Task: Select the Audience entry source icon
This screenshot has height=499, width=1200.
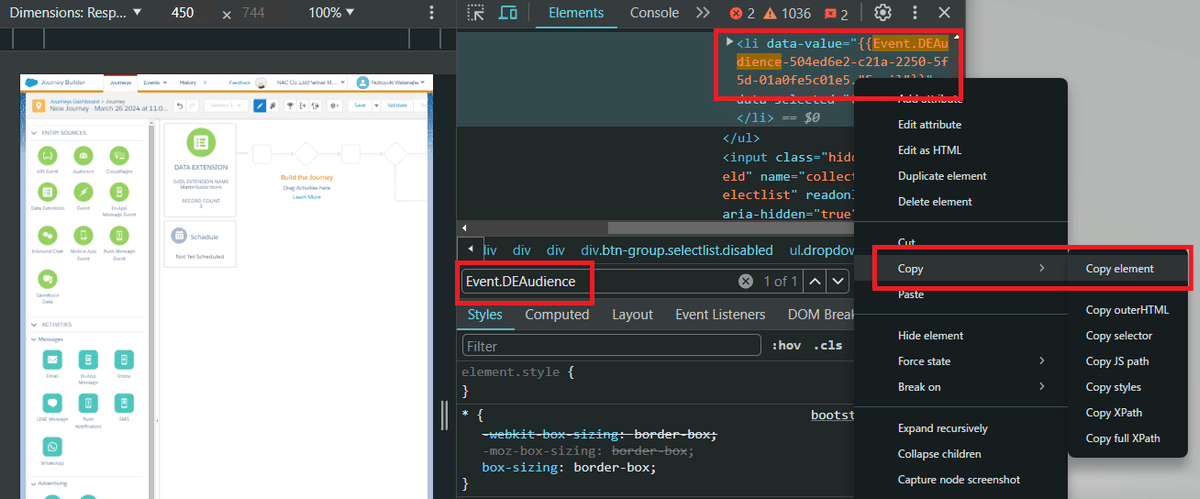Action: tap(83, 156)
